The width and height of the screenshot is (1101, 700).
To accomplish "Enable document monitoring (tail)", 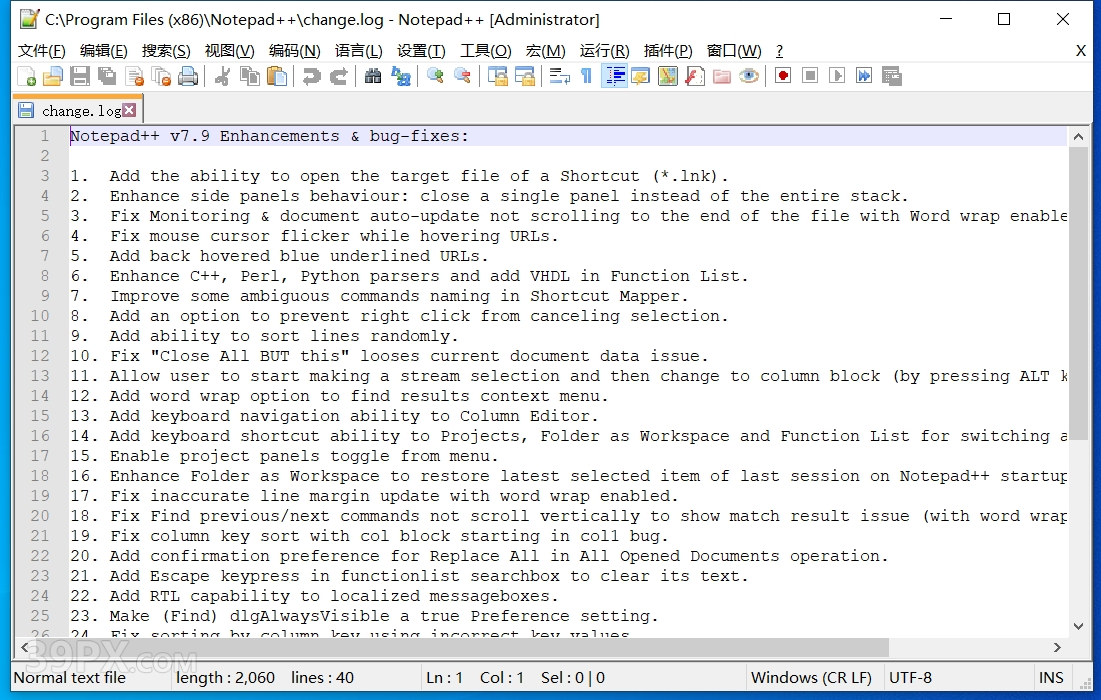I will tap(750, 76).
